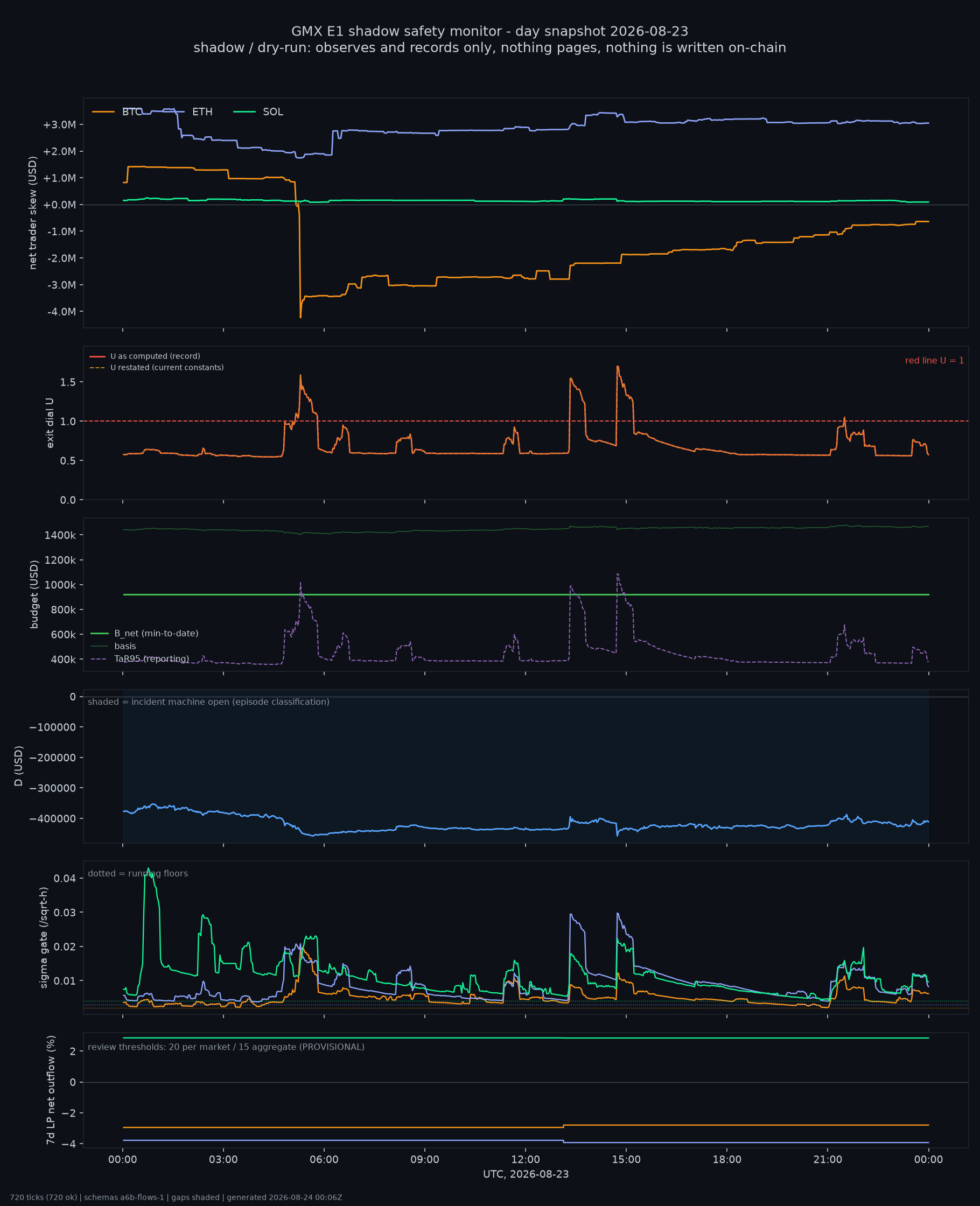Viewport: 980px width, 1206px height.
Task: Click the '+3.0M' skew tick label
Action: 59,125
